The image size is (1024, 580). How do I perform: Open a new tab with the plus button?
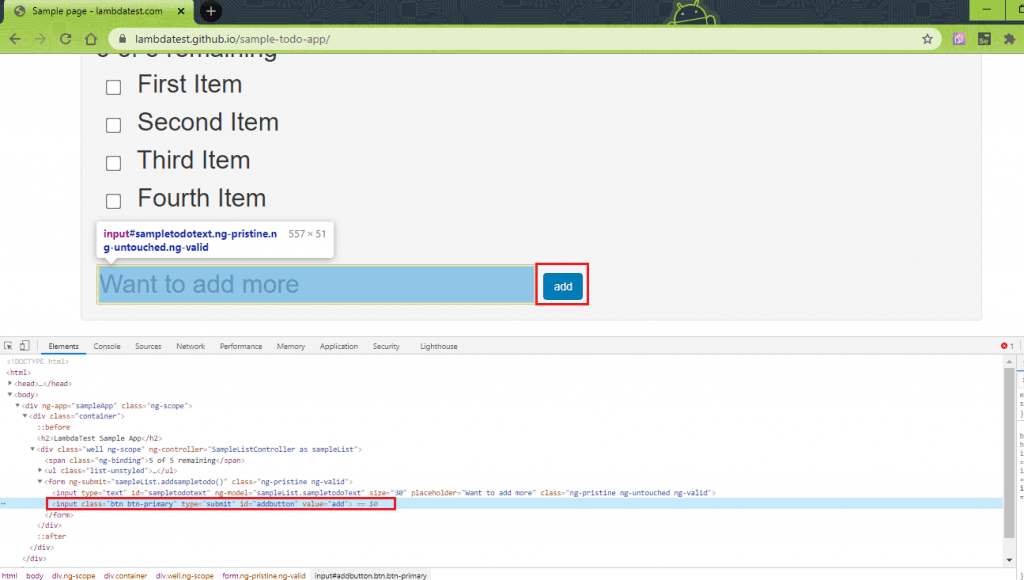coord(210,11)
